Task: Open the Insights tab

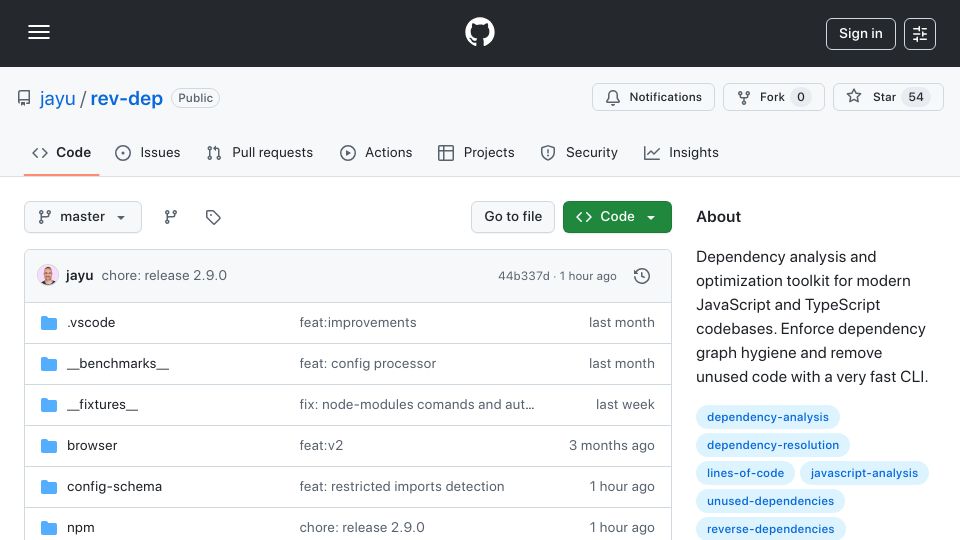Action: coord(681,152)
